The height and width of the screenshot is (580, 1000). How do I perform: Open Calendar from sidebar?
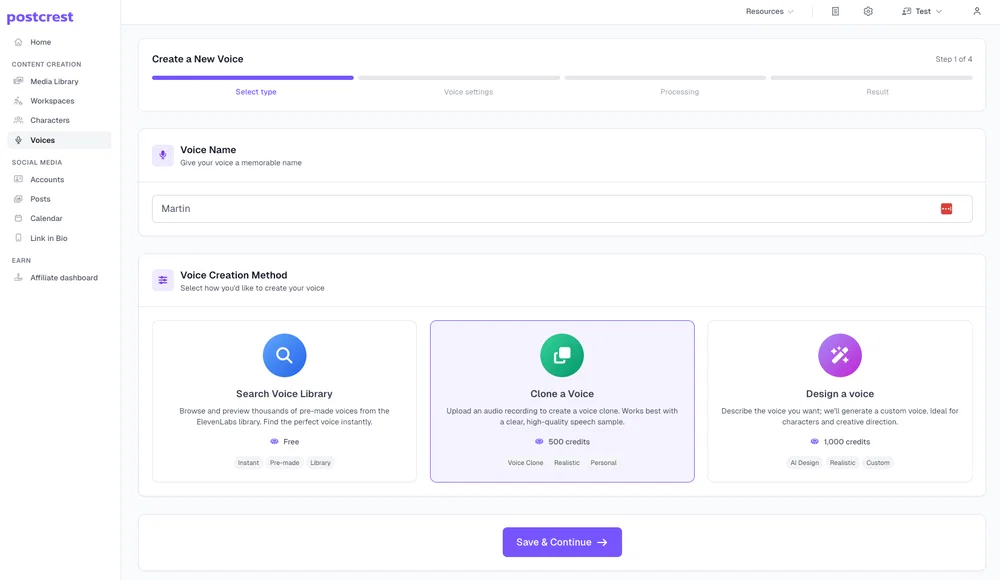pyautogui.click(x=59, y=218)
